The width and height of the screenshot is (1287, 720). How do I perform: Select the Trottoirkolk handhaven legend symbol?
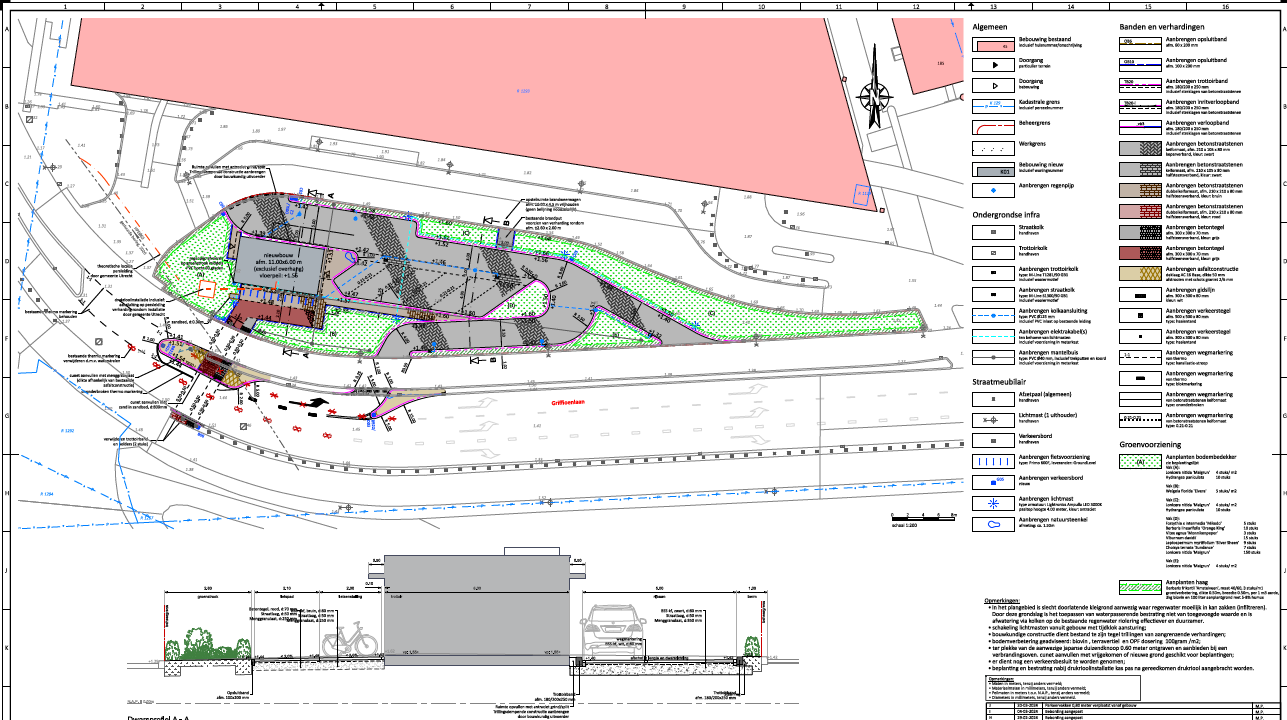[x=994, y=252]
